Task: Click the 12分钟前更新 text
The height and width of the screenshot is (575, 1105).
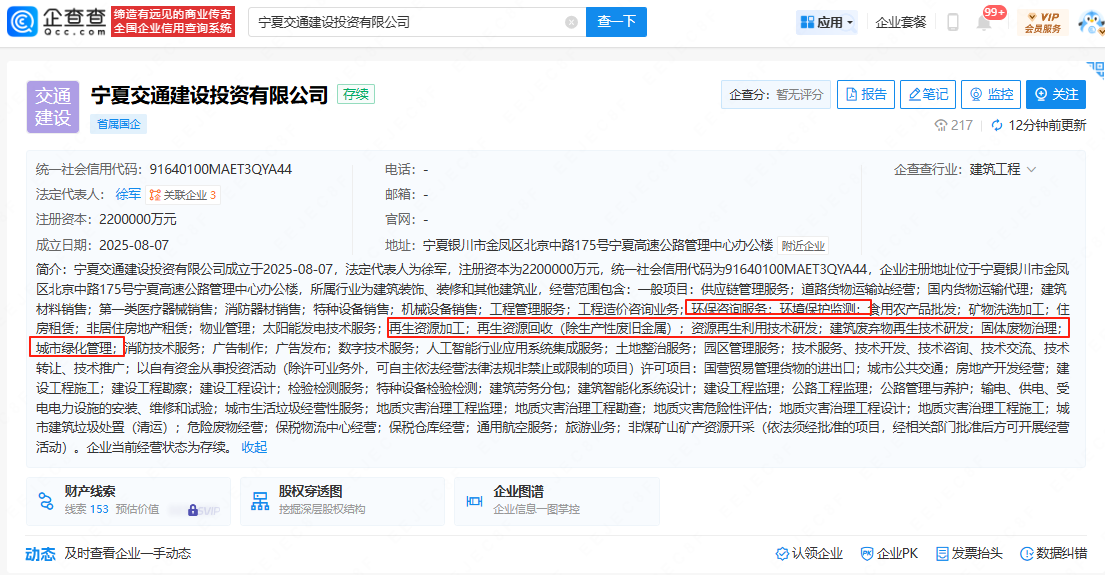Action: pos(1047,125)
